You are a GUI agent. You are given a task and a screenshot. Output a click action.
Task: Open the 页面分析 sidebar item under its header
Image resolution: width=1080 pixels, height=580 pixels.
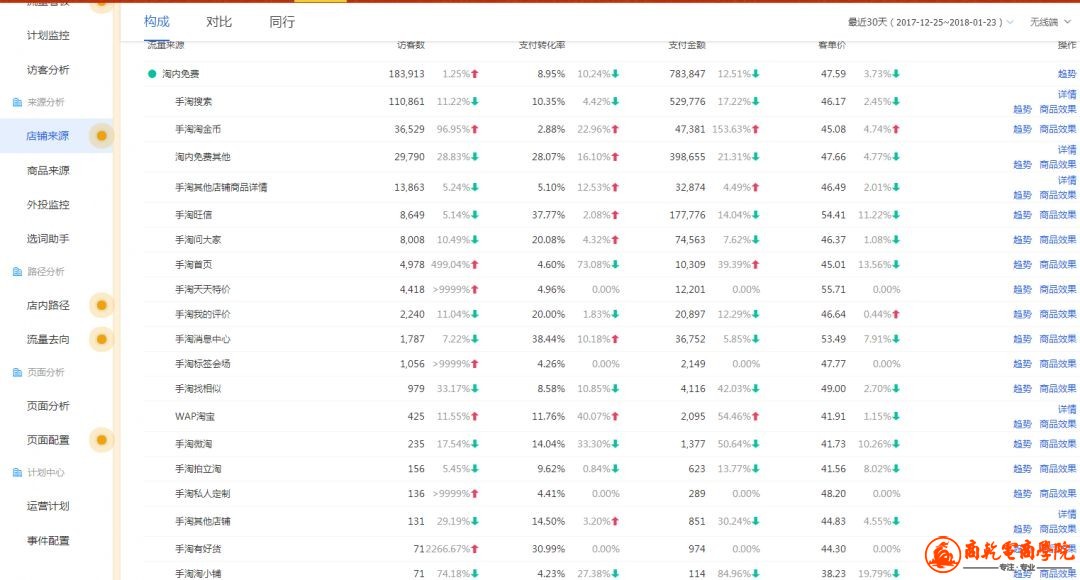pyautogui.click(x=48, y=406)
